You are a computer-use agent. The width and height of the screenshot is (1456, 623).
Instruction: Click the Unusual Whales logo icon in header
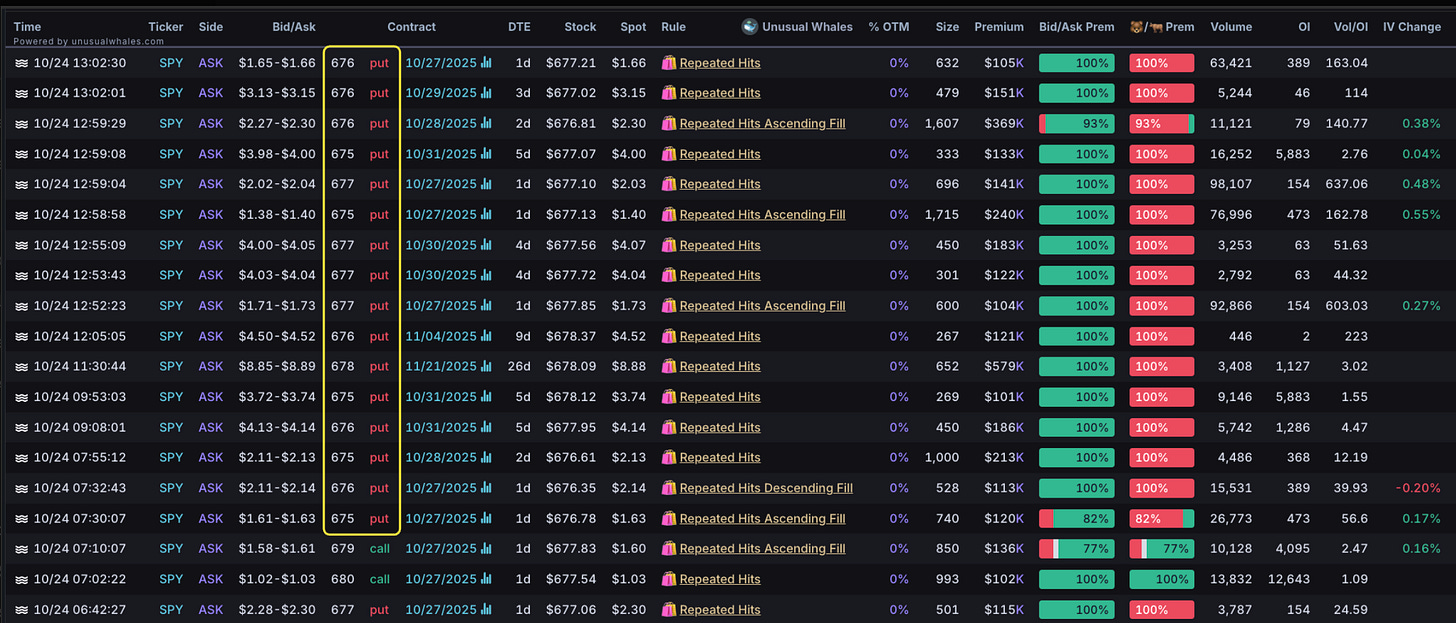[x=749, y=27]
